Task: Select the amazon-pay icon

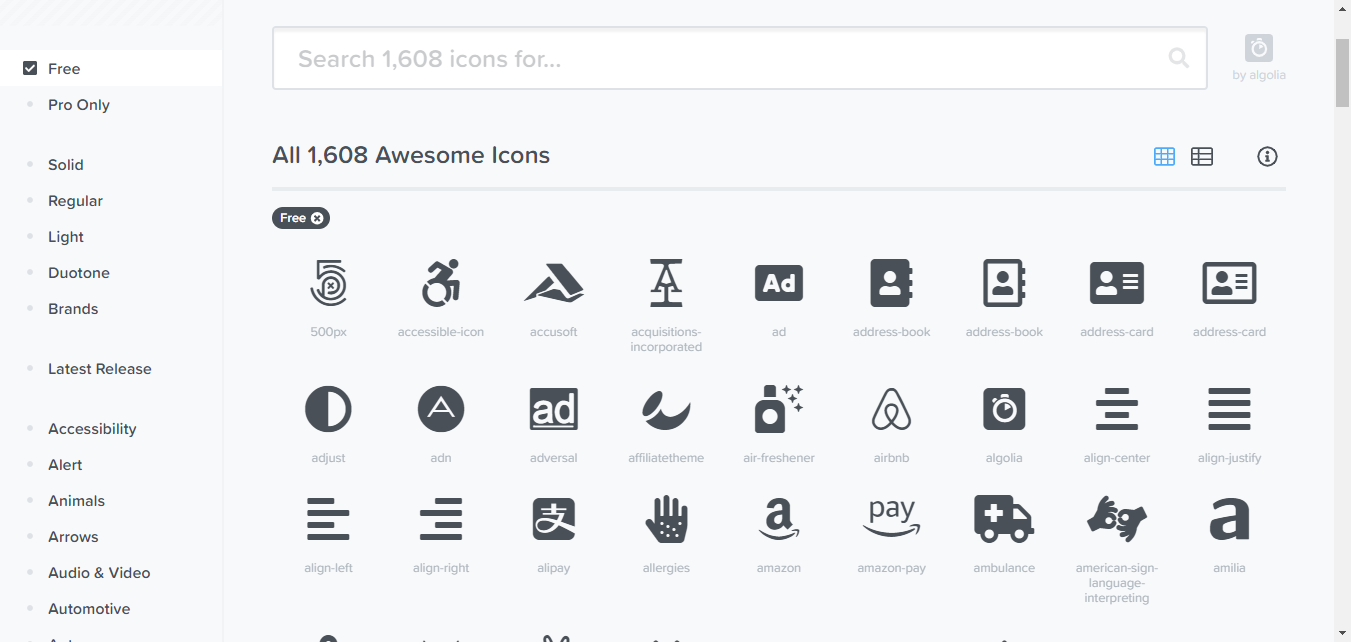Action: (892, 519)
